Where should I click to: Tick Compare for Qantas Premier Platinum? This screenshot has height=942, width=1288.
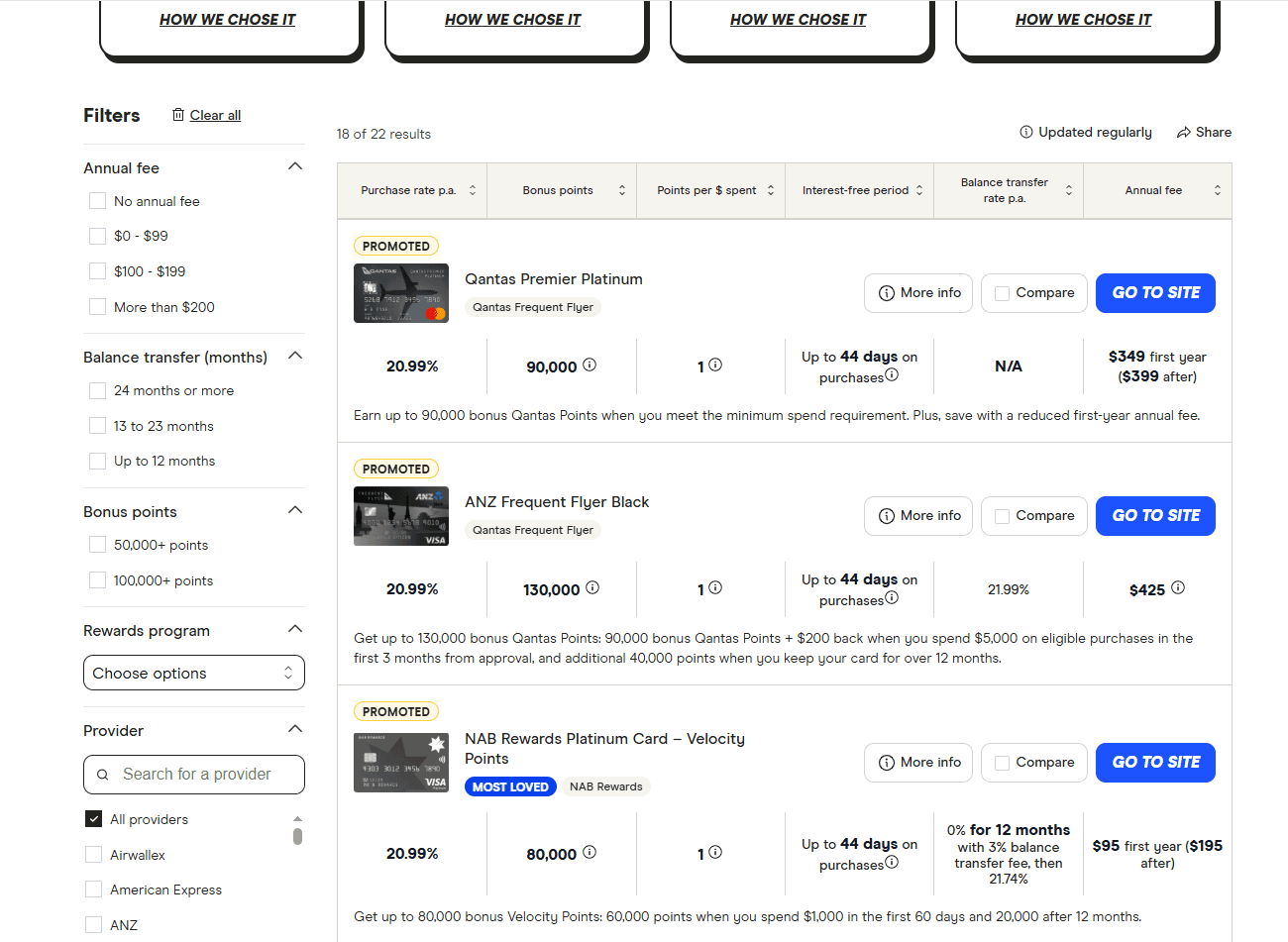[x=1002, y=293]
